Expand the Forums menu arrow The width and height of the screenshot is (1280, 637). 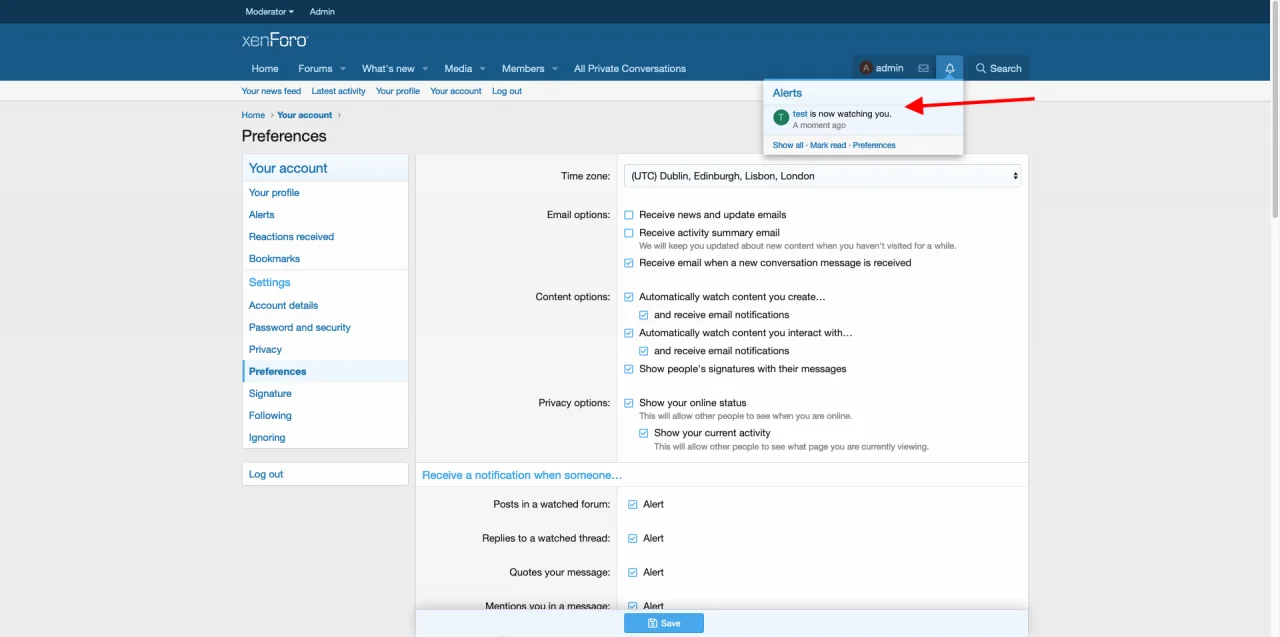[x=343, y=69]
